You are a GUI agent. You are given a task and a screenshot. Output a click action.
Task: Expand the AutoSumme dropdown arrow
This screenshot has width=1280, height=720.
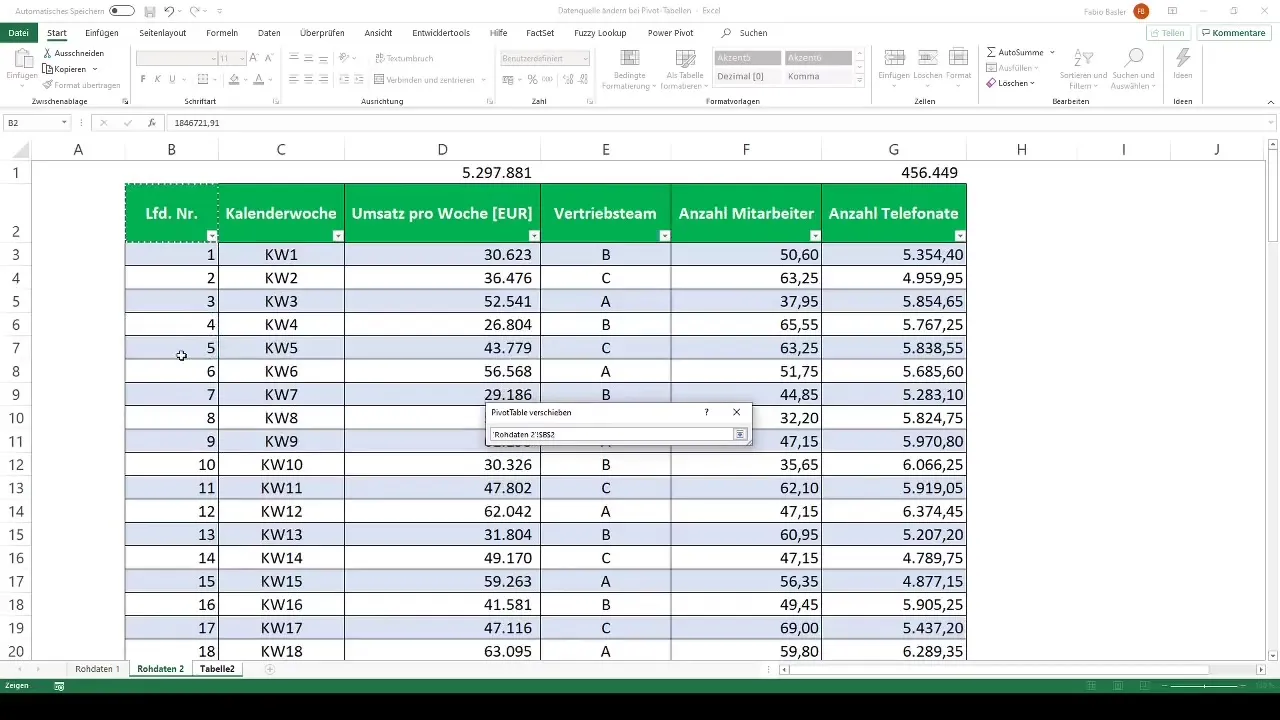tap(1052, 51)
